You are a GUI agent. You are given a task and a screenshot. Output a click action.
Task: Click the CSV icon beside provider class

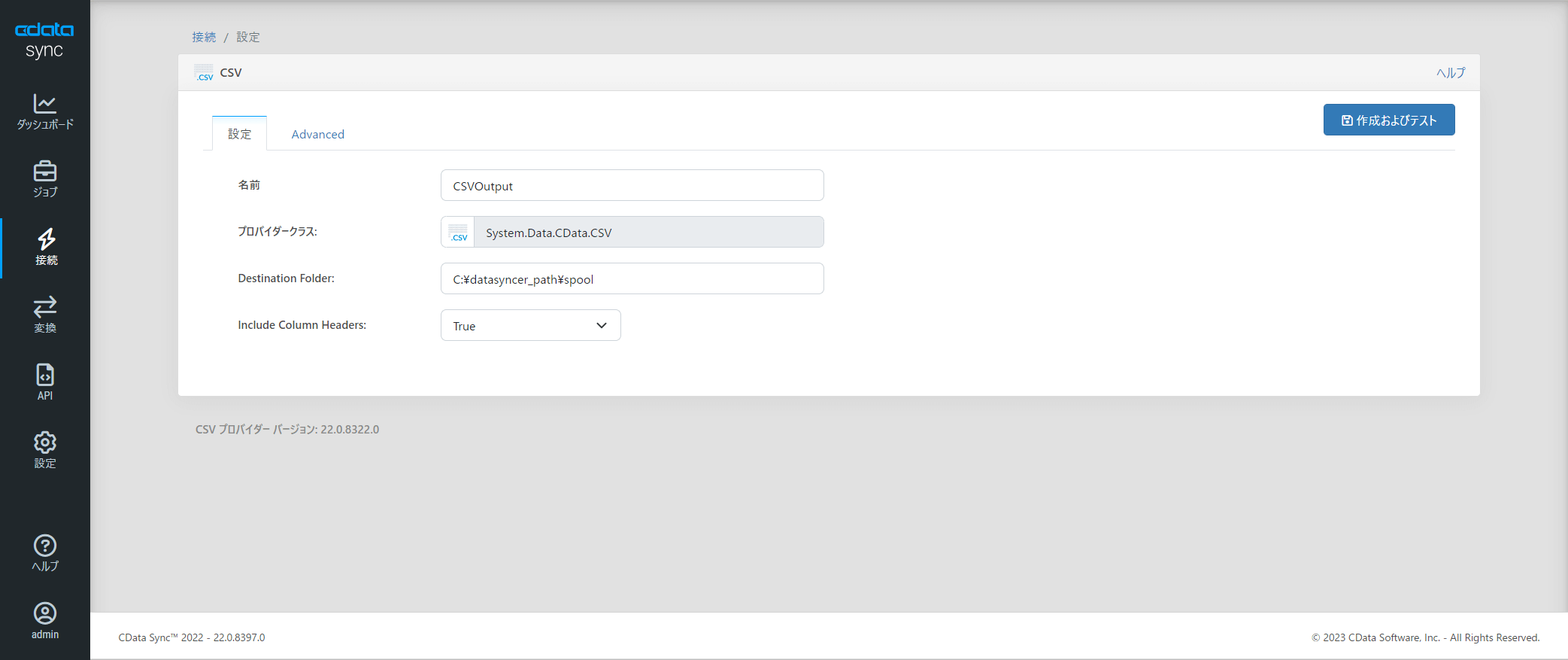[458, 233]
